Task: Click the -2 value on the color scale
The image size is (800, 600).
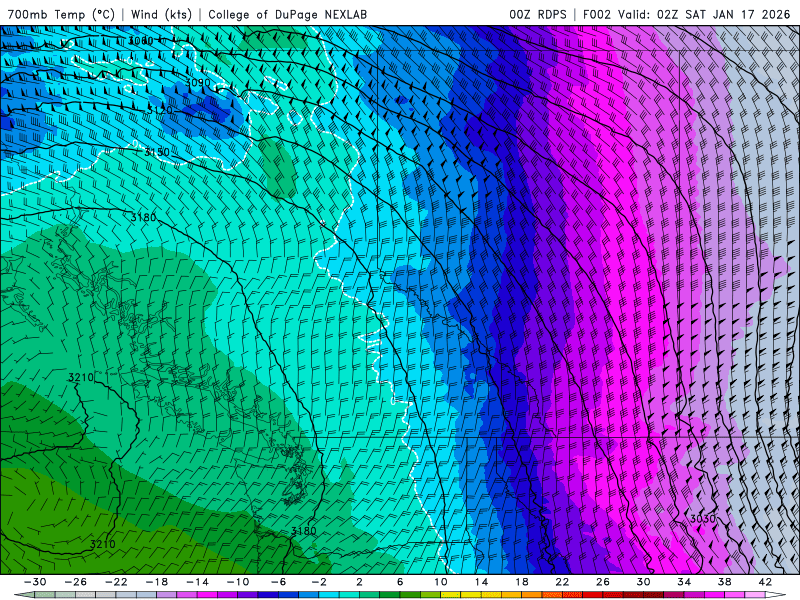Action: 318,582
